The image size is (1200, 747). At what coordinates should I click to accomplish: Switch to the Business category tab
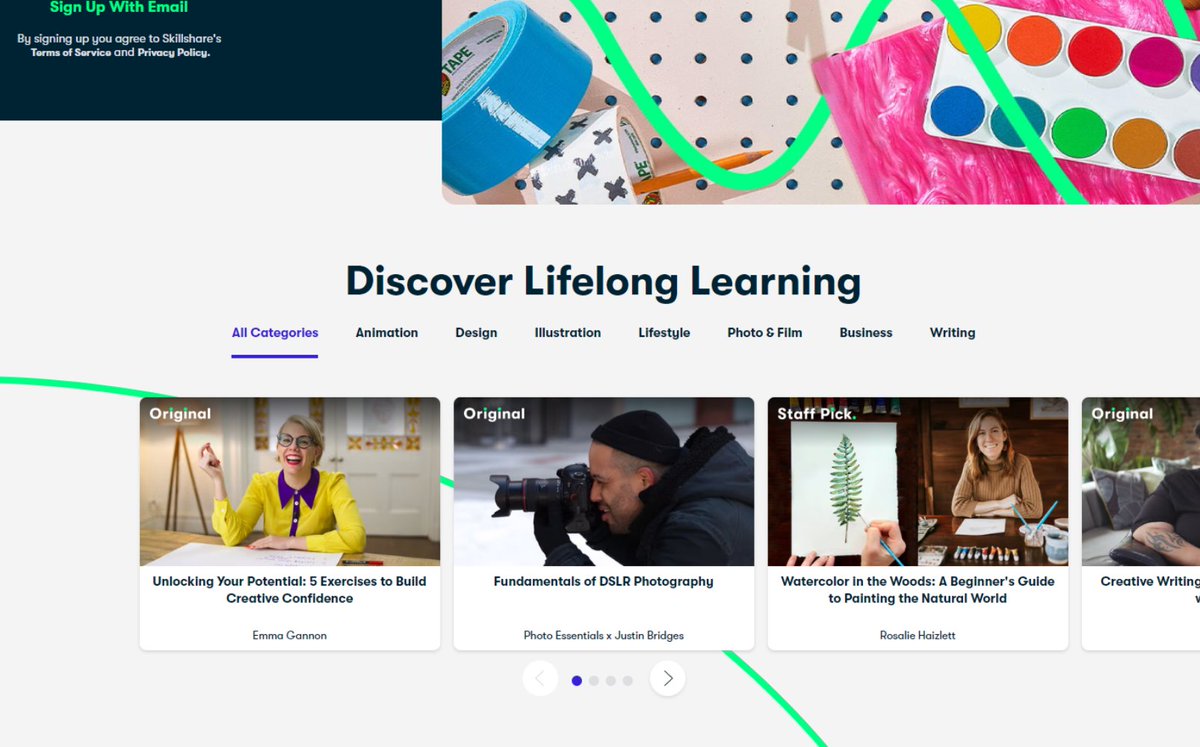(866, 333)
